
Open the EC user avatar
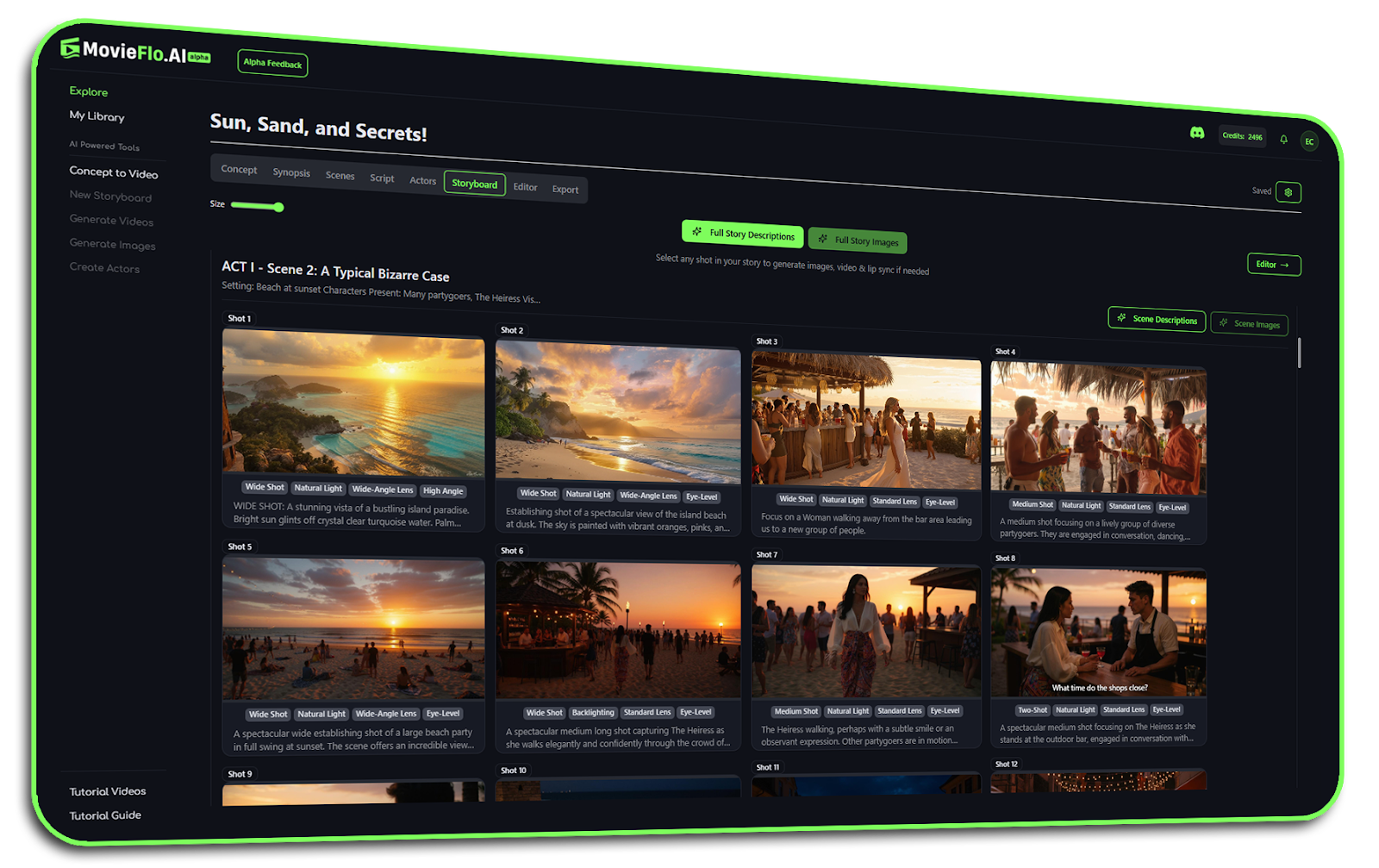[x=1309, y=141]
